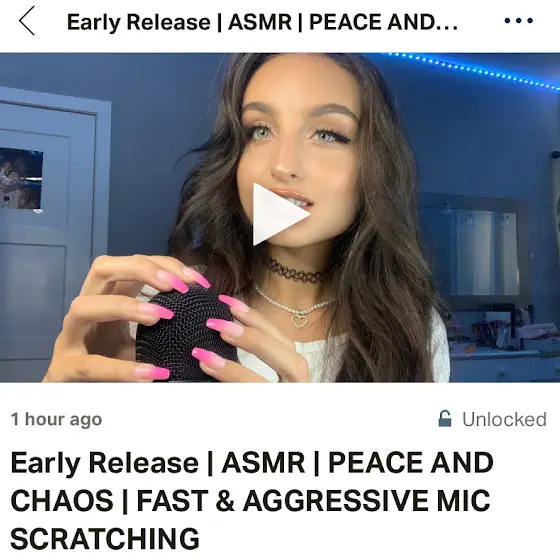Open the three-dot more options menu
Screen dimensions: 560x560
519,21
